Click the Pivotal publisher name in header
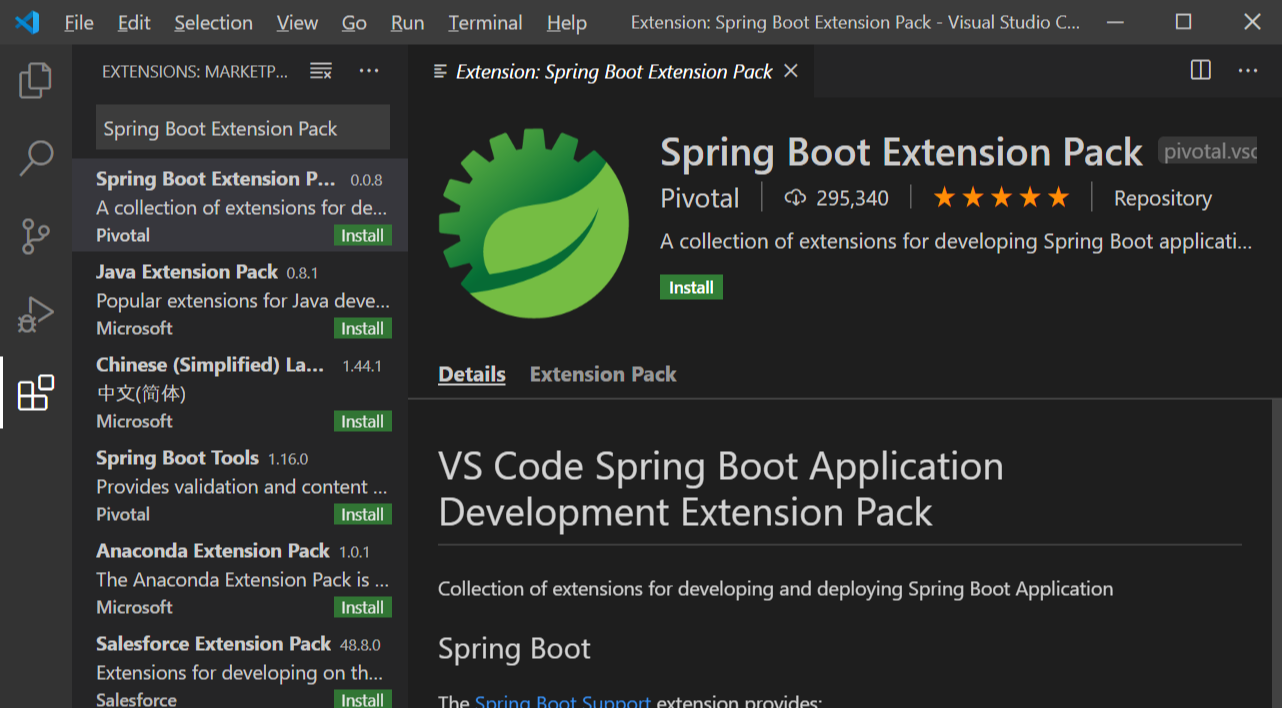Image resolution: width=1282 pixels, height=708 pixels. tap(700, 198)
